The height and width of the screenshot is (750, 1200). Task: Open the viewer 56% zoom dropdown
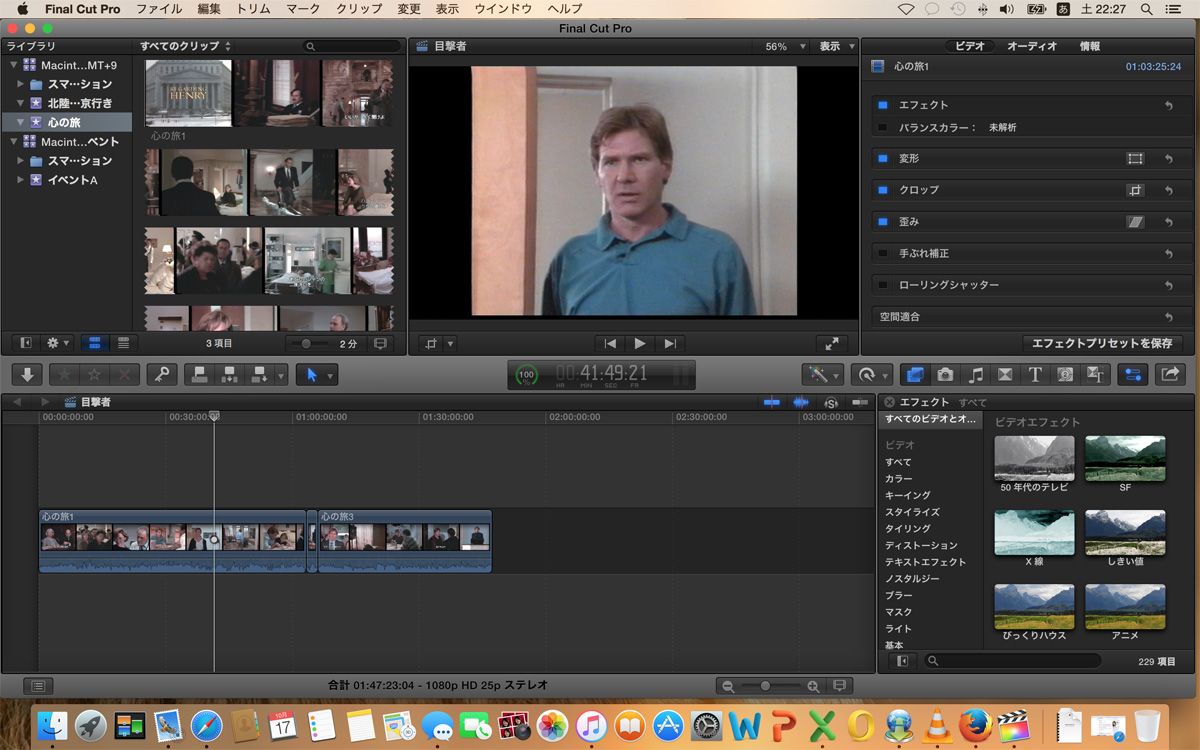[x=785, y=47]
